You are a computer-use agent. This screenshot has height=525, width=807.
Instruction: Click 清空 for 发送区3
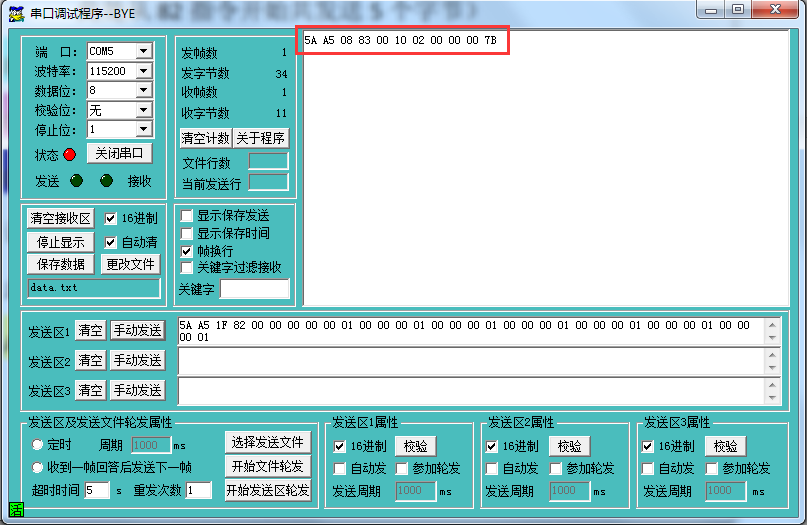(91, 390)
